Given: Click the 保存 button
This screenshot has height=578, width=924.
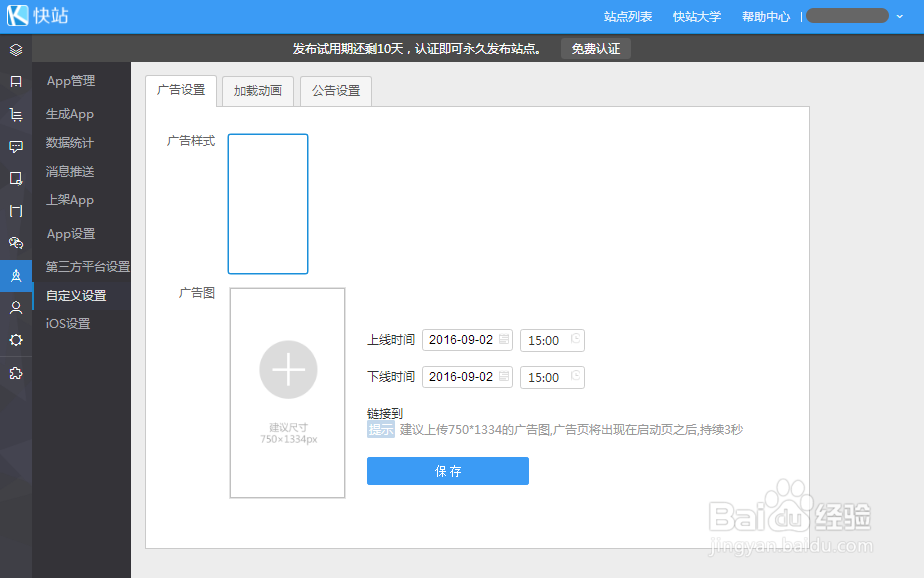Looking at the screenshot, I should 448,471.
